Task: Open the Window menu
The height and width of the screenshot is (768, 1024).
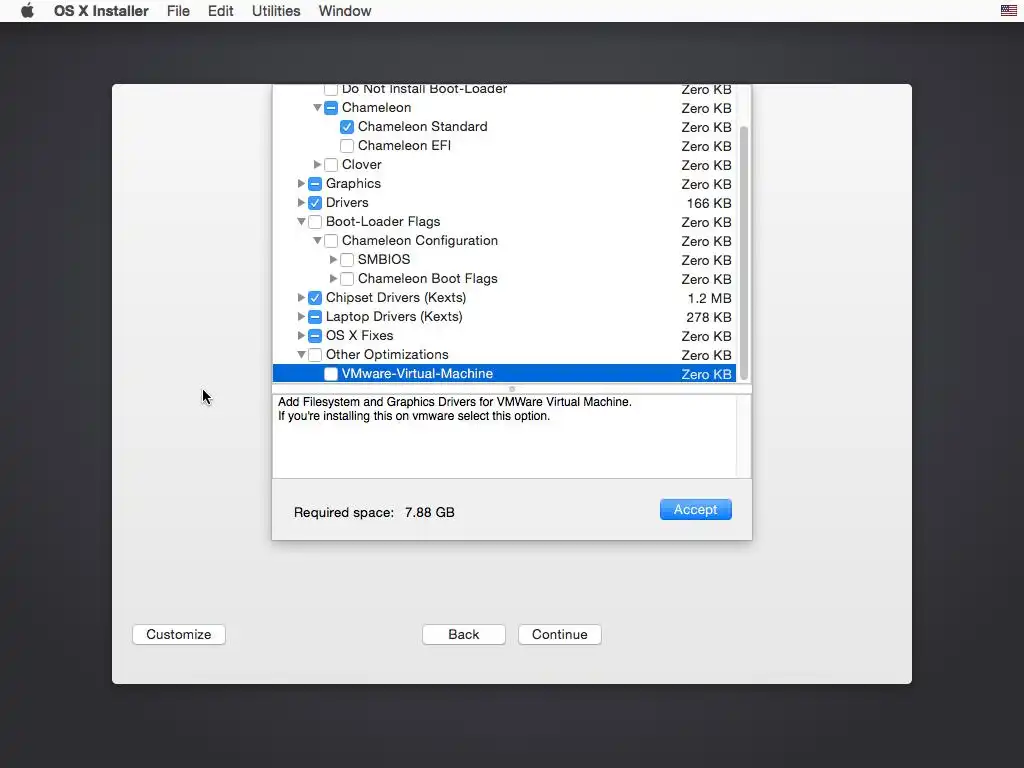Action: click(x=345, y=11)
